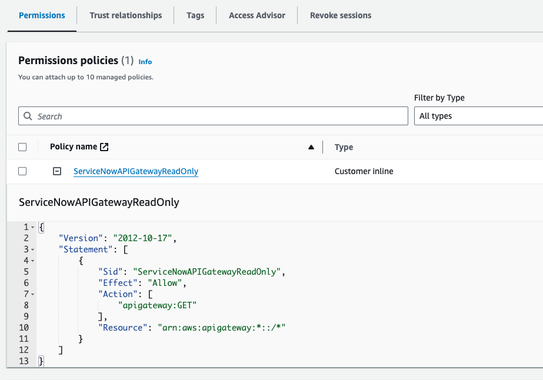Select the Permissions tab
The image size is (543, 380).
[x=42, y=15]
